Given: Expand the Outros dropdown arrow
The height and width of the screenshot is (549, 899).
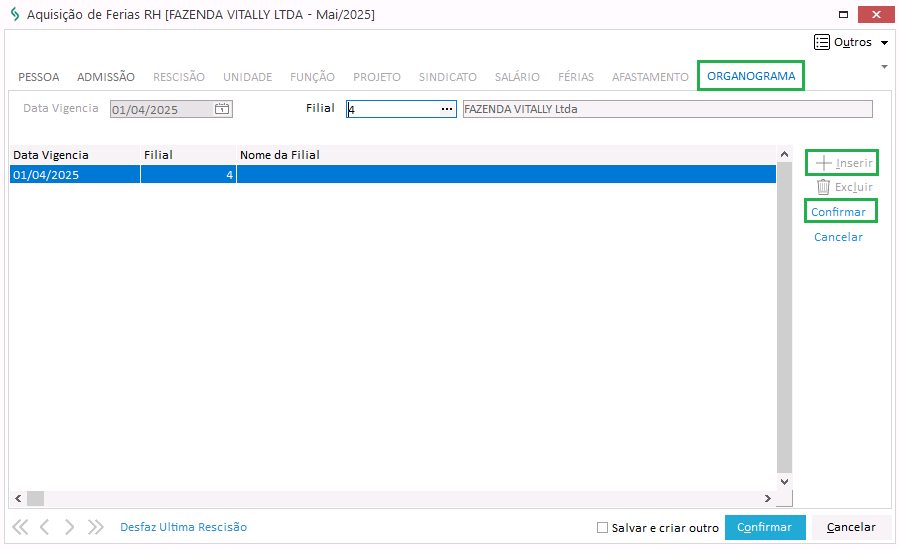Looking at the screenshot, I should (884, 43).
